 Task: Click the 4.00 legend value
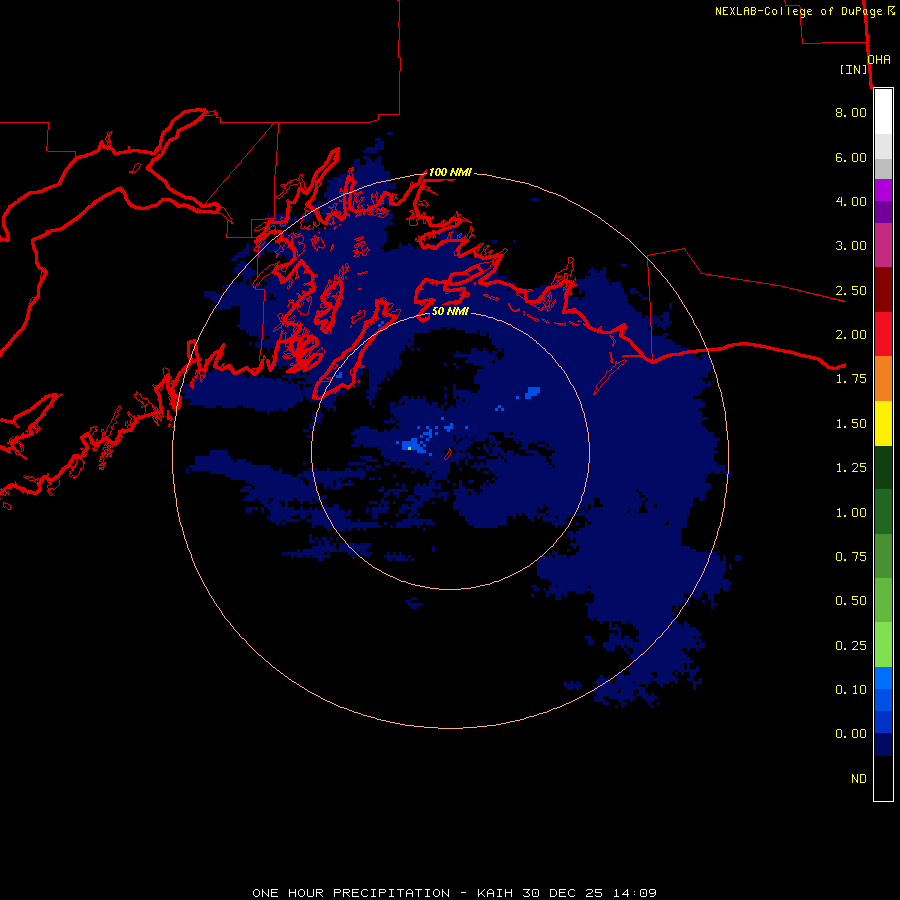click(851, 201)
